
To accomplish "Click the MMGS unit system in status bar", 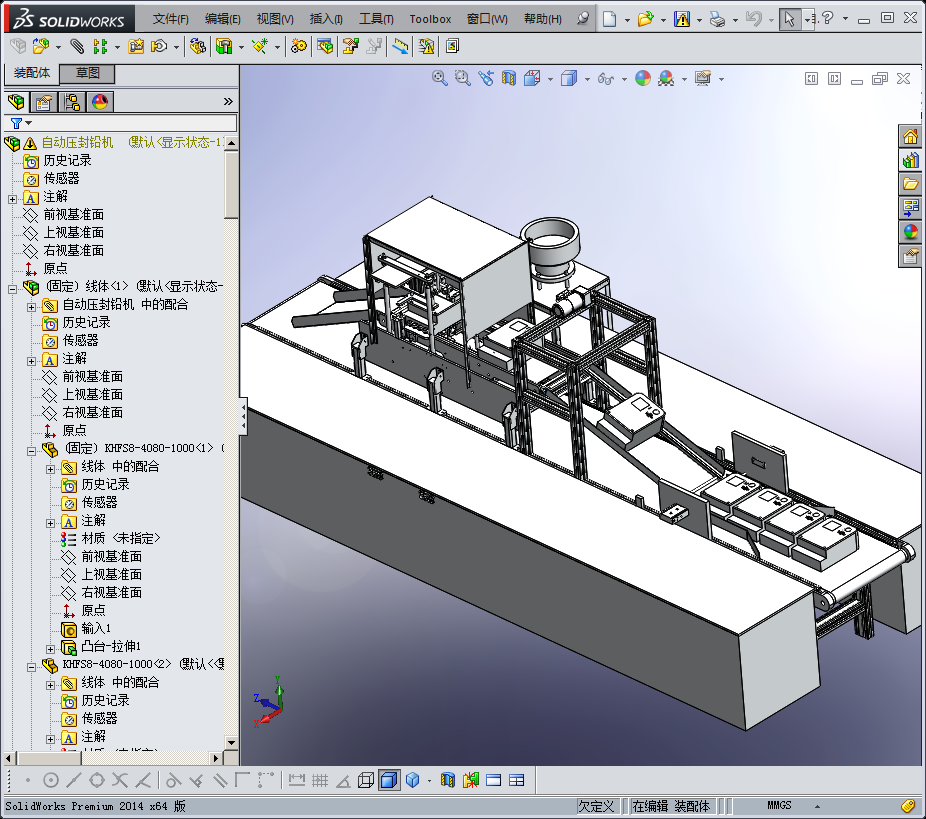I will coord(779,805).
